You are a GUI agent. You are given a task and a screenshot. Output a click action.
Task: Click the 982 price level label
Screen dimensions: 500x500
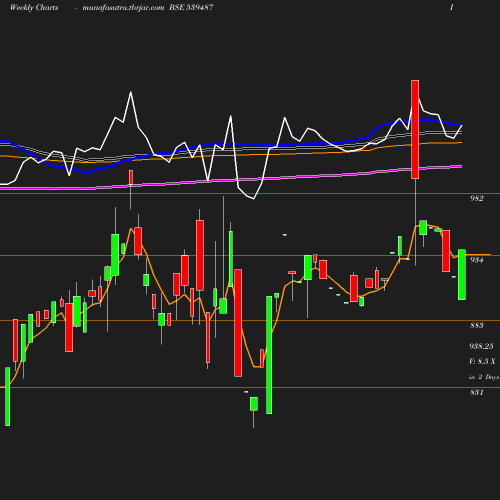pos(477,198)
